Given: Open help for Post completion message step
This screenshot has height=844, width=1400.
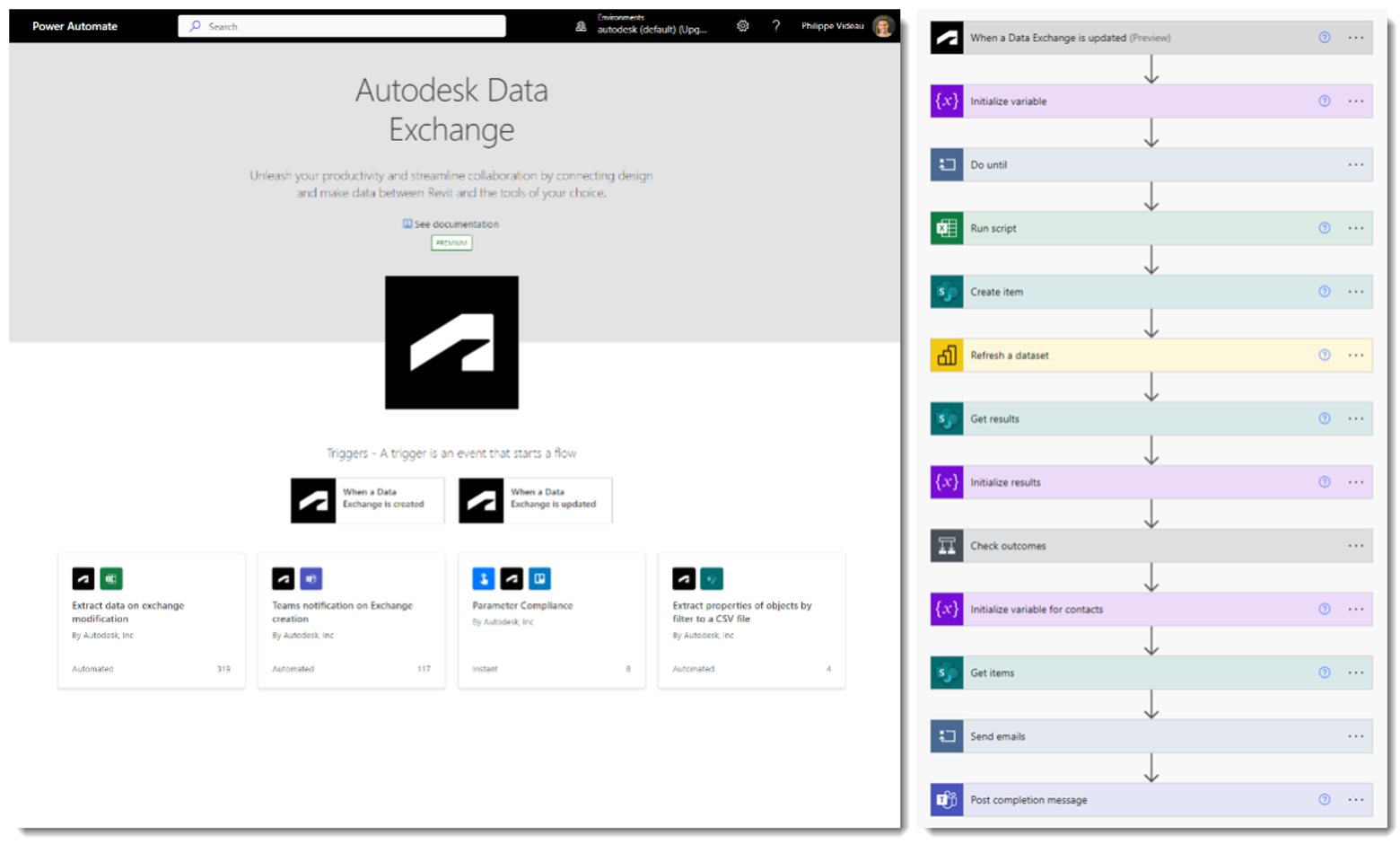Looking at the screenshot, I should 1325,800.
